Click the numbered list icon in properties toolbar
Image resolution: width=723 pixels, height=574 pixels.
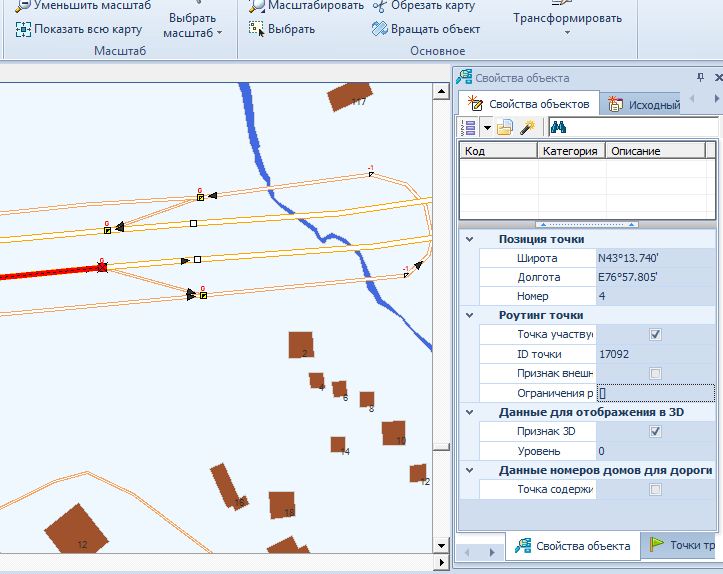pyautogui.click(x=468, y=127)
